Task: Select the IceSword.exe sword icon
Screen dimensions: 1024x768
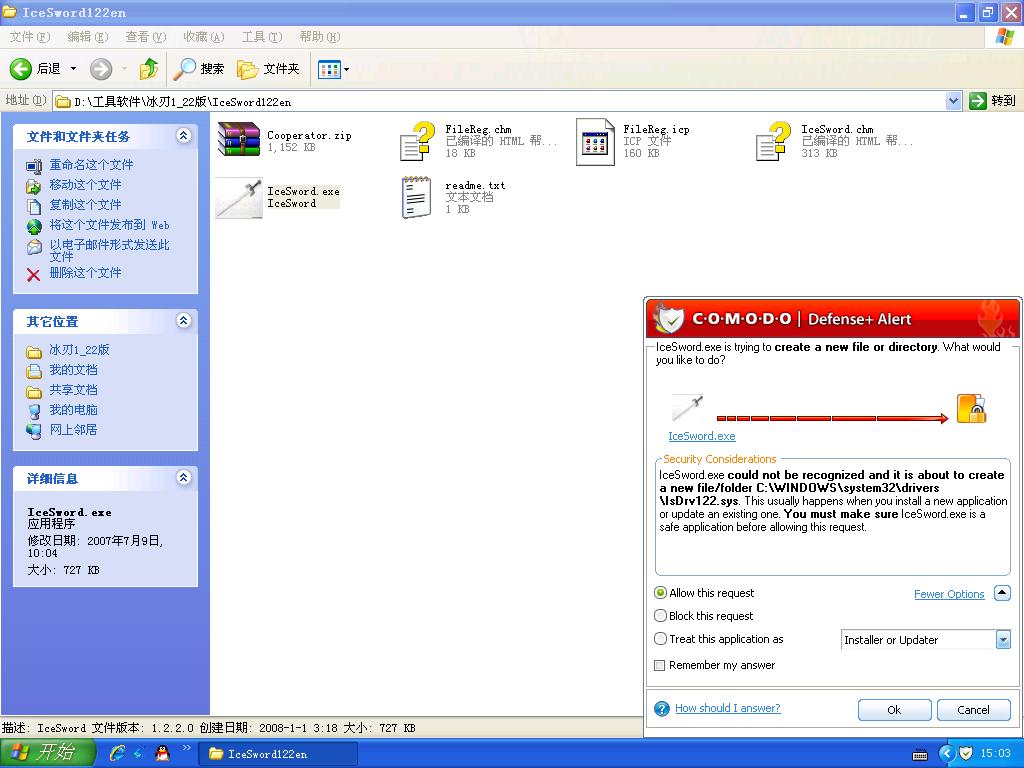Action: coord(239,198)
